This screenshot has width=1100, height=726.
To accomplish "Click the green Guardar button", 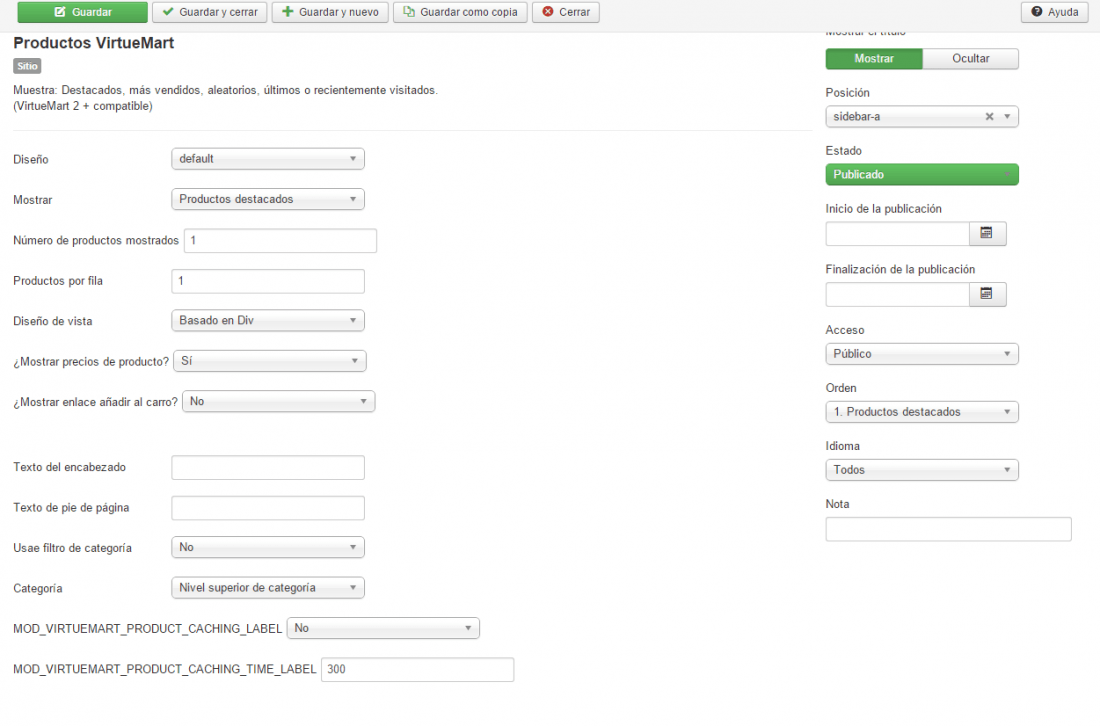I will [82, 12].
